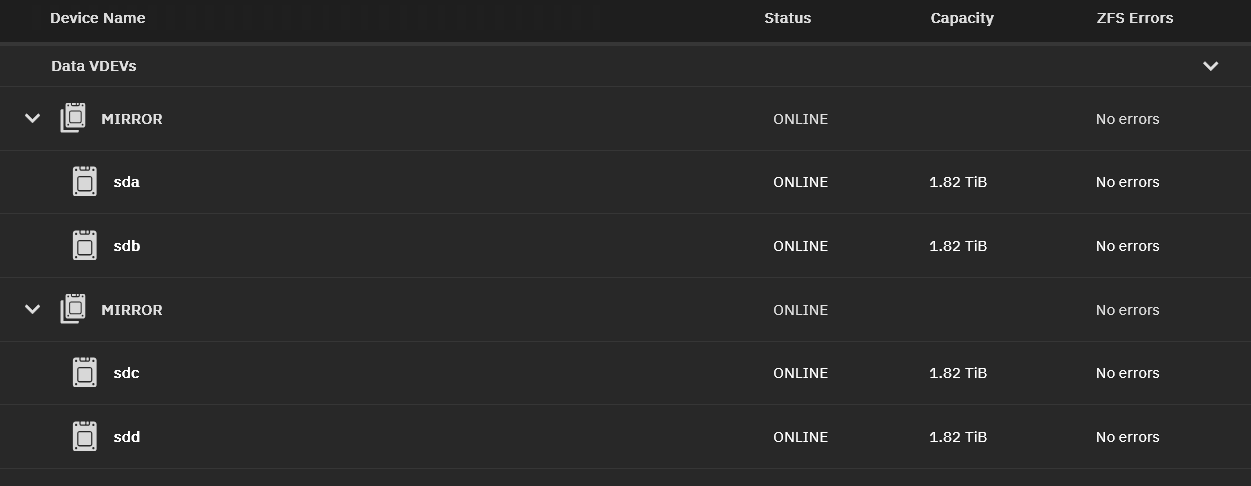The height and width of the screenshot is (486, 1251).
Task: Select the sdd device name
Action: (127, 437)
